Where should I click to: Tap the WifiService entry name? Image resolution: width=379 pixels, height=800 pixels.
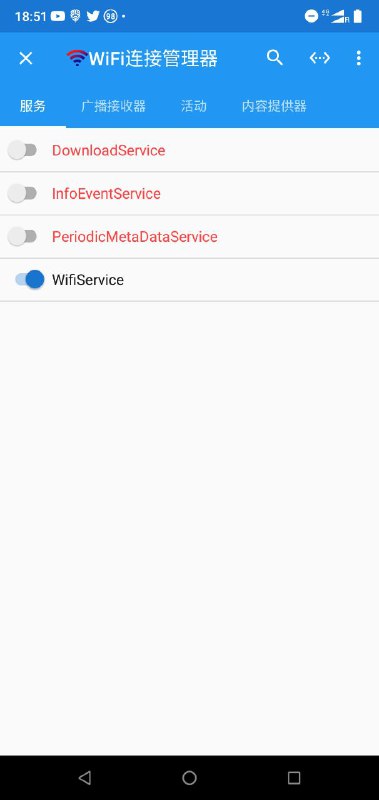click(88, 280)
